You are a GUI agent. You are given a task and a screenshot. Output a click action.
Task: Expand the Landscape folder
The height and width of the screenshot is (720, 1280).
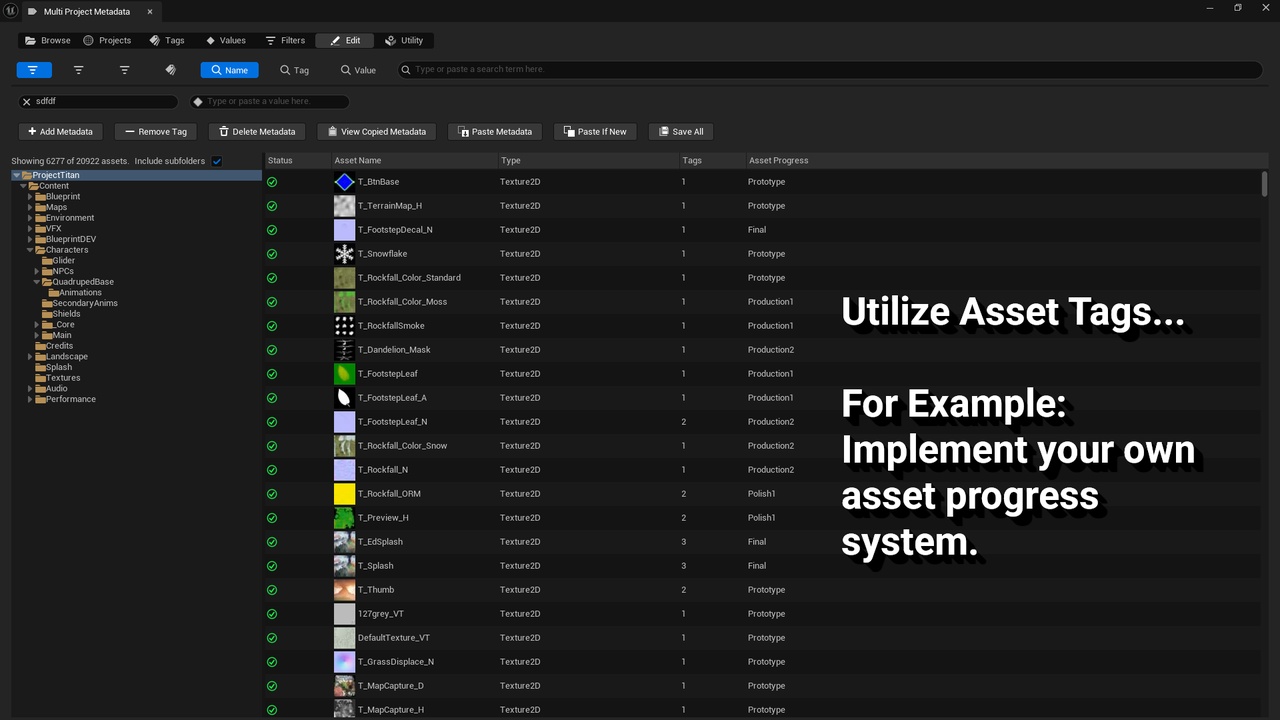coord(30,357)
